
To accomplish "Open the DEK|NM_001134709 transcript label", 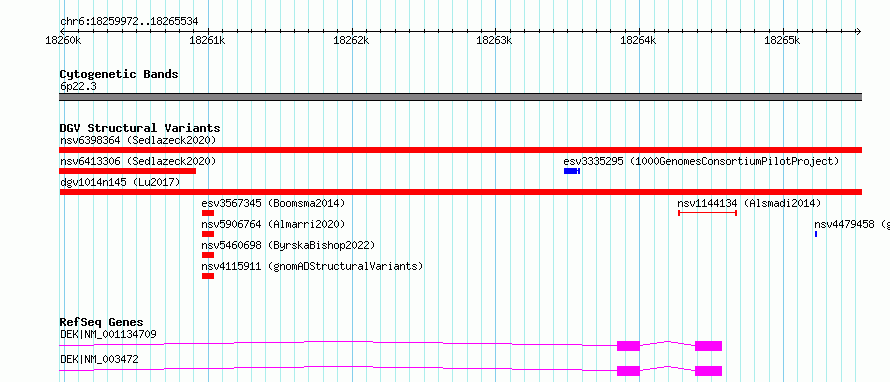I will 108,334.
